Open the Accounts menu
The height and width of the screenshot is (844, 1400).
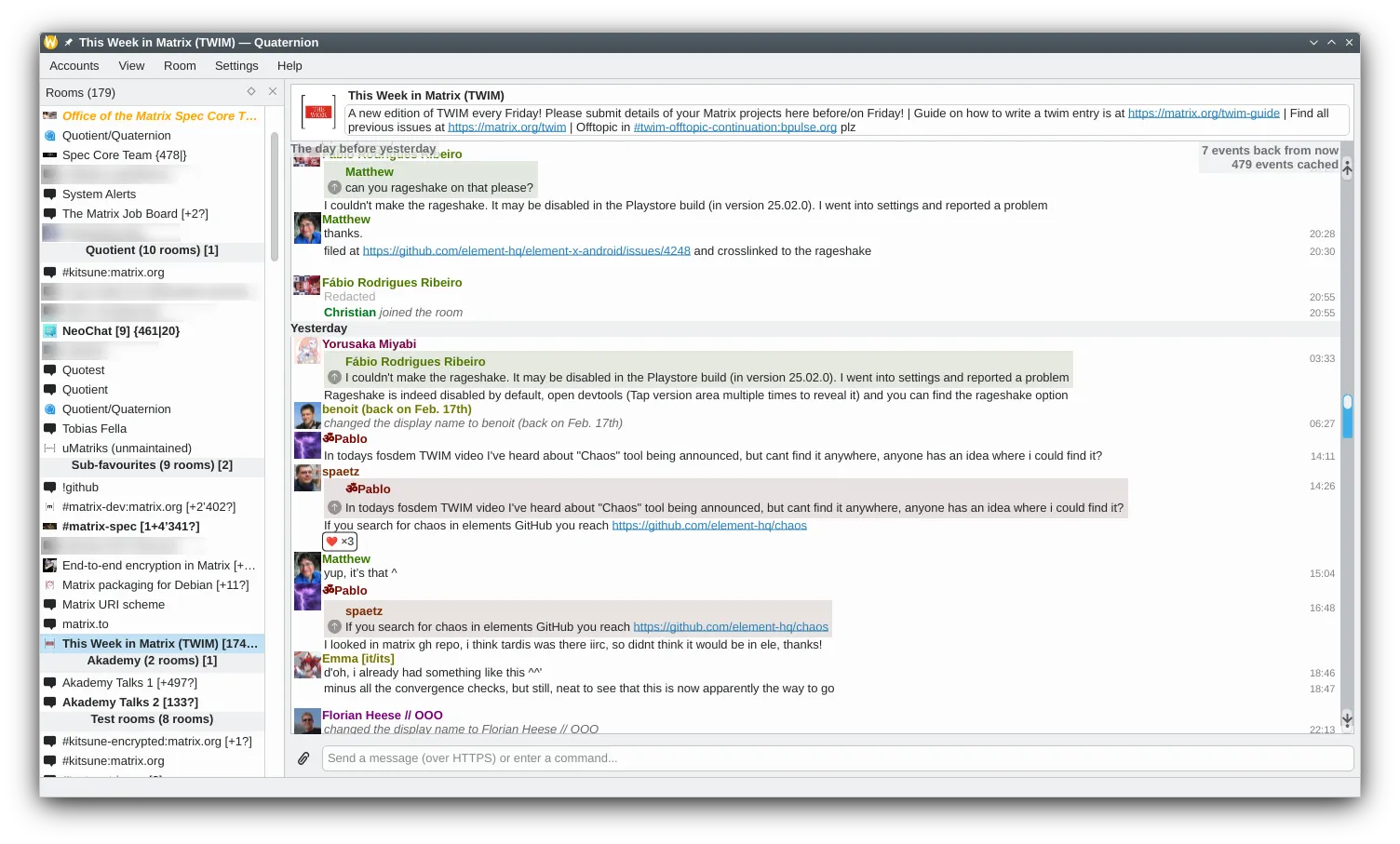pos(74,66)
